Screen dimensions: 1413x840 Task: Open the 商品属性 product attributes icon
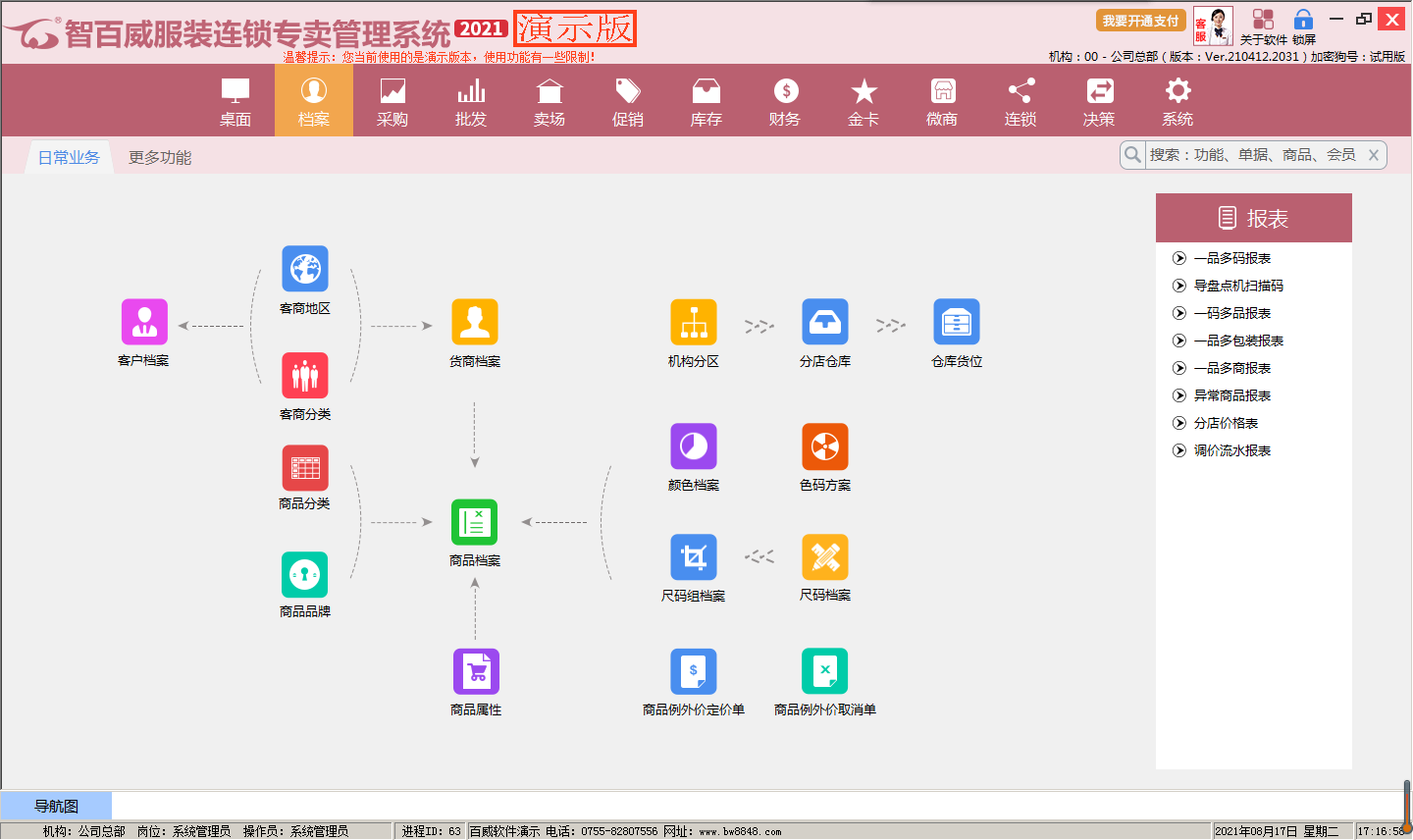pyautogui.click(x=476, y=672)
